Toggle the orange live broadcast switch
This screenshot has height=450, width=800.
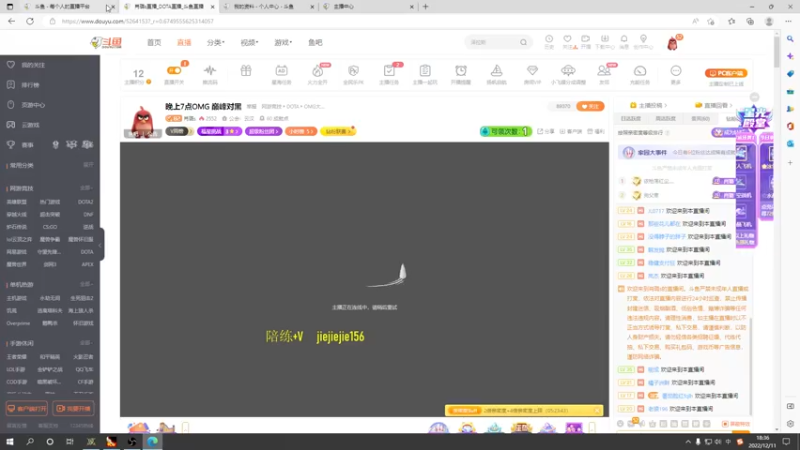[x=174, y=70]
